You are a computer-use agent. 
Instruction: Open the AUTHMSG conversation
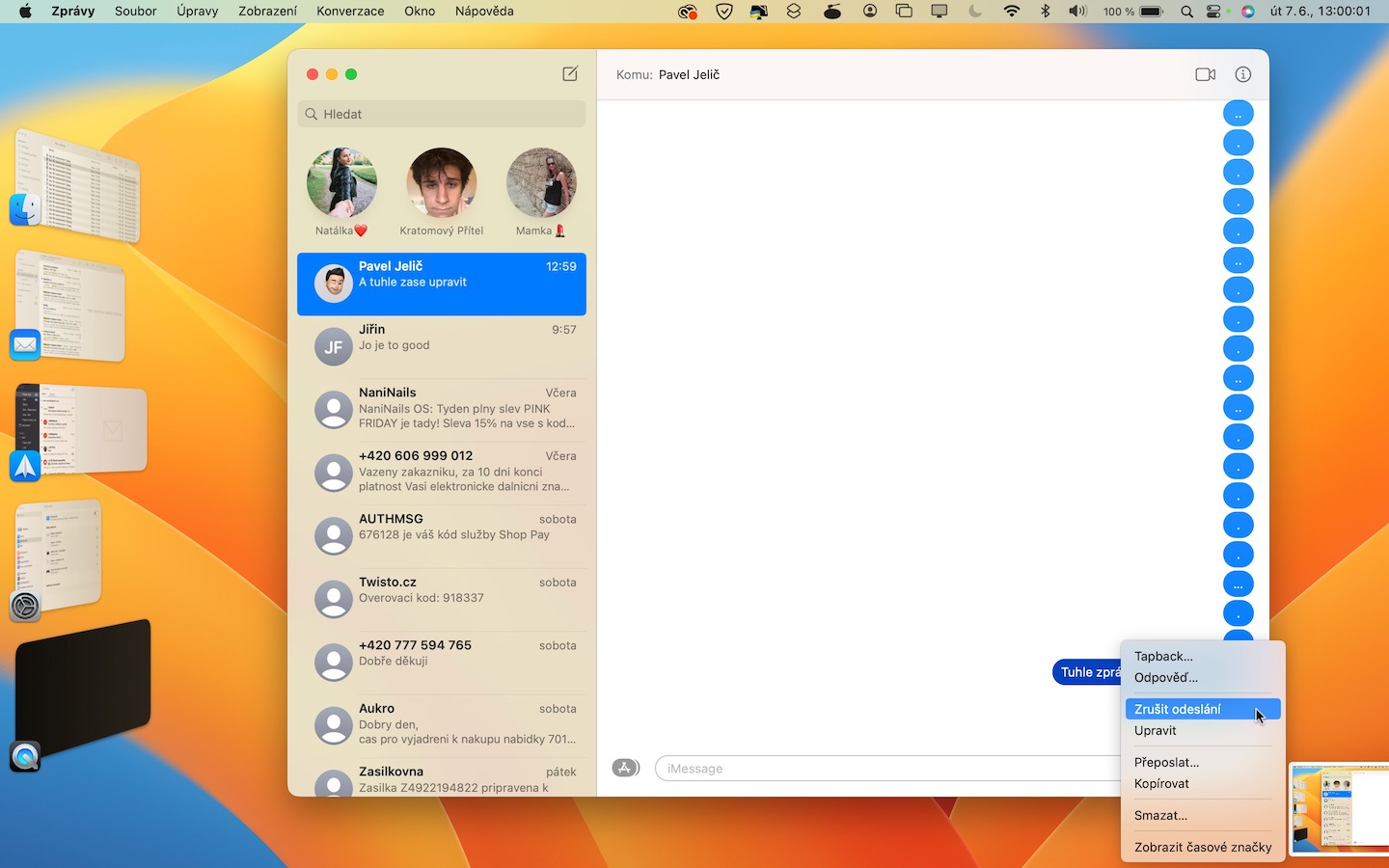pos(442,536)
